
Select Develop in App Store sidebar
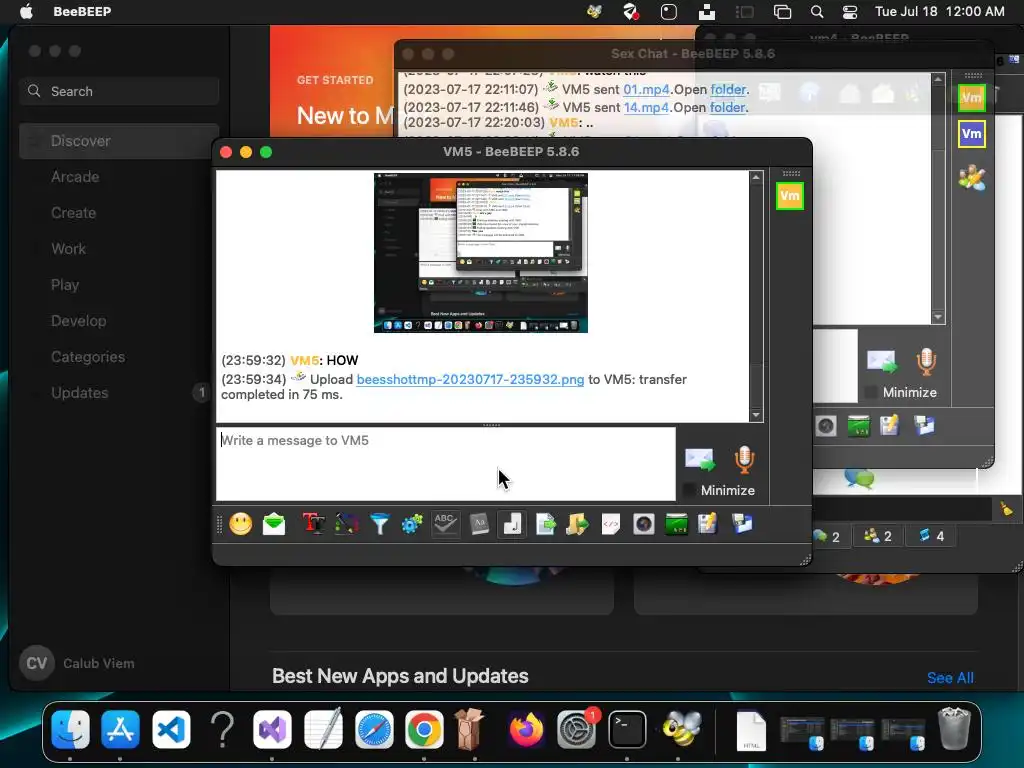point(119,321)
